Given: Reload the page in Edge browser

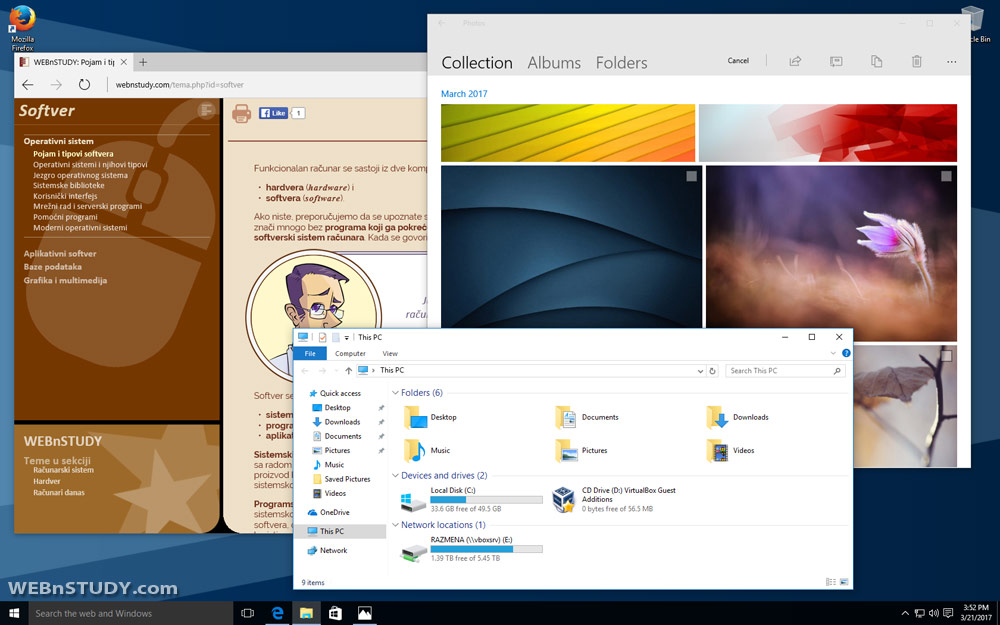Looking at the screenshot, I should click(x=84, y=84).
